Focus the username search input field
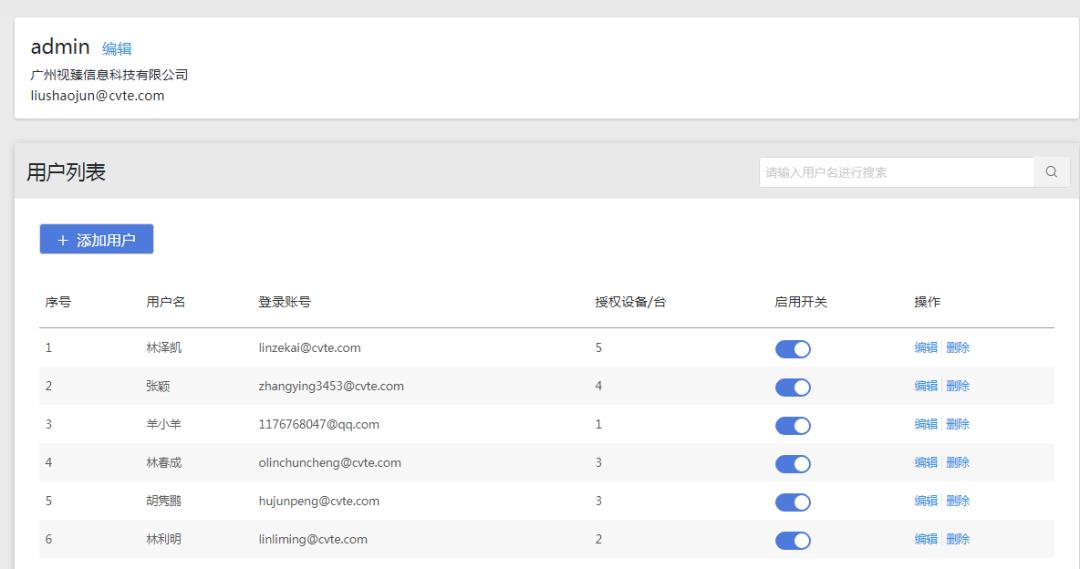The width and height of the screenshot is (1080, 569). click(895, 172)
